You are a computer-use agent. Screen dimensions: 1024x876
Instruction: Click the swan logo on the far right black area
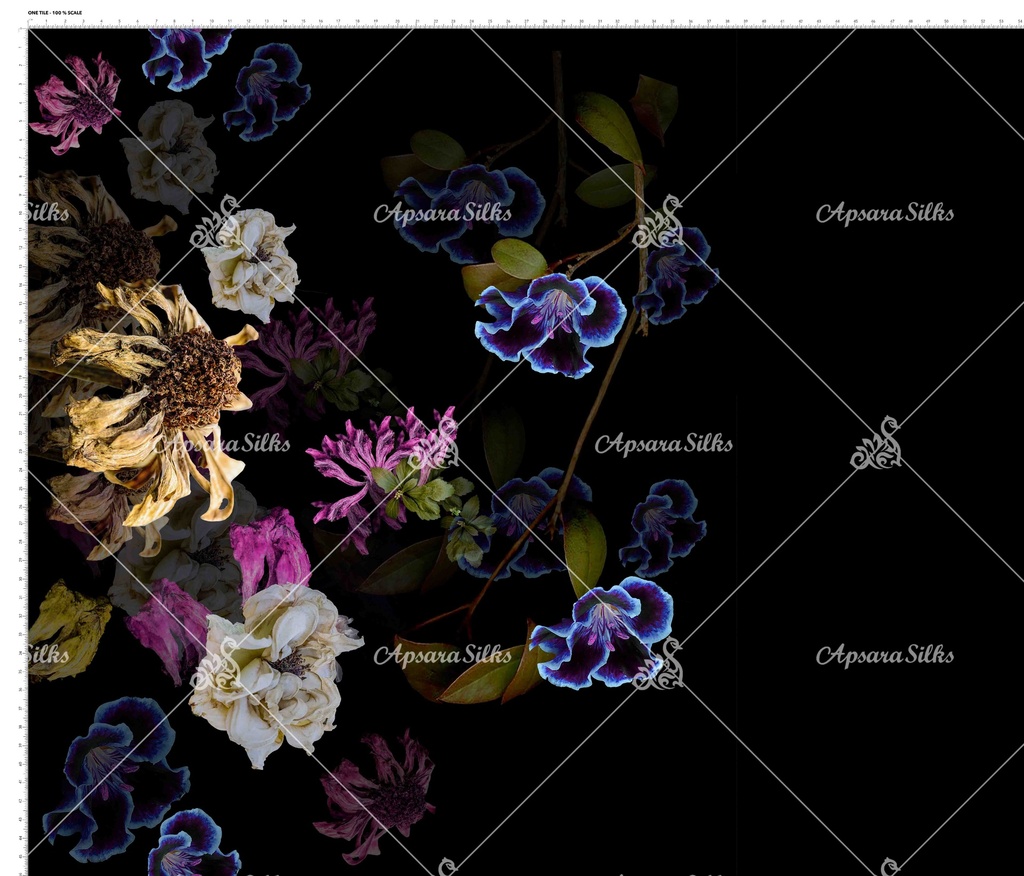pyautogui.click(x=876, y=443)
